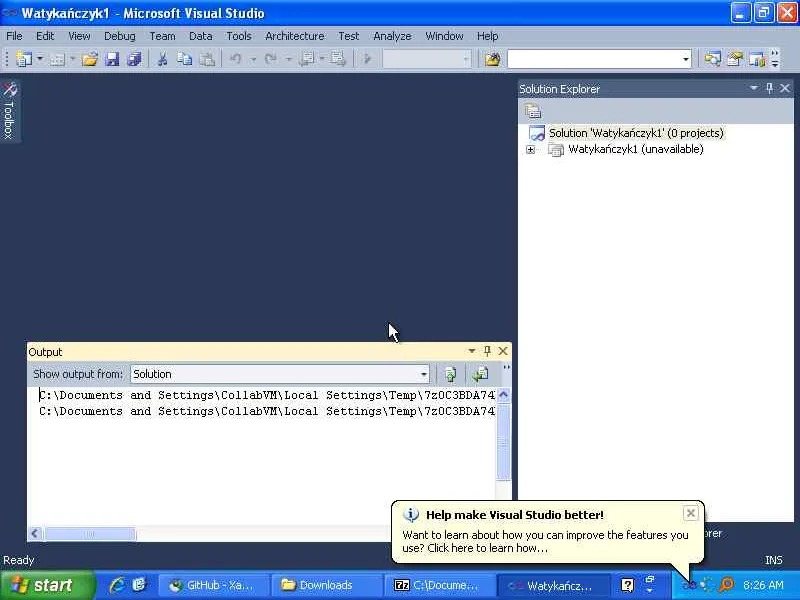Screen dimensions: 800x600
Task: Open the Edit menu
Action: point(45,36)
